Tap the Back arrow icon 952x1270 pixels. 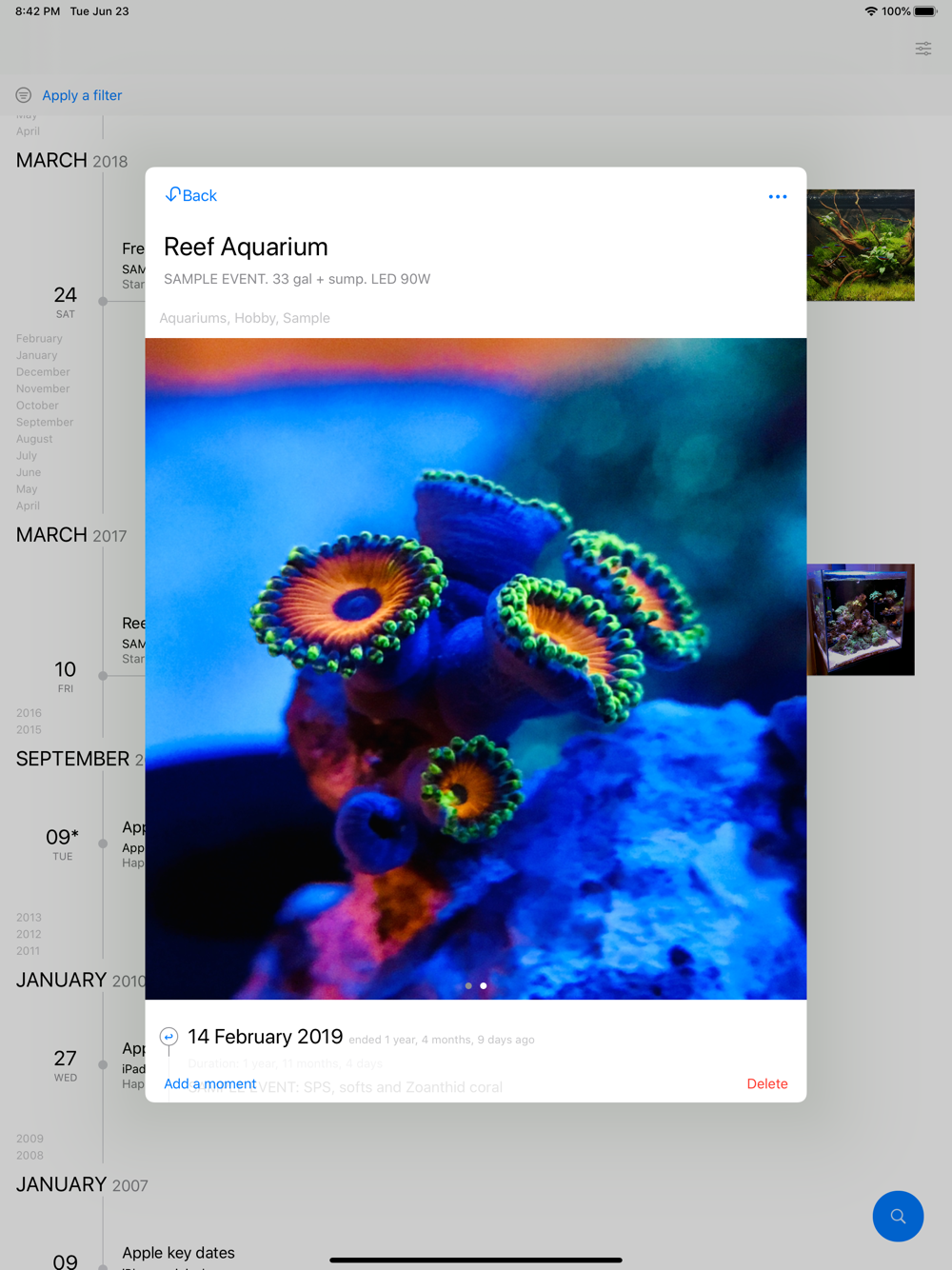(172, 194)
